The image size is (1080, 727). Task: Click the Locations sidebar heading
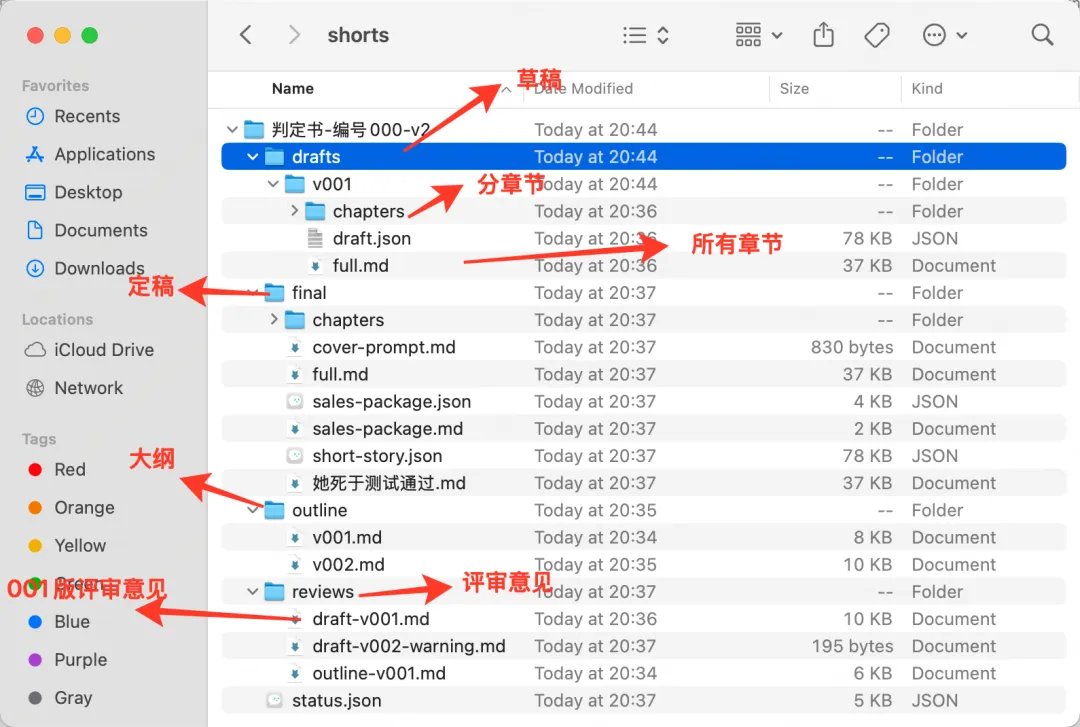click(57, 320)
